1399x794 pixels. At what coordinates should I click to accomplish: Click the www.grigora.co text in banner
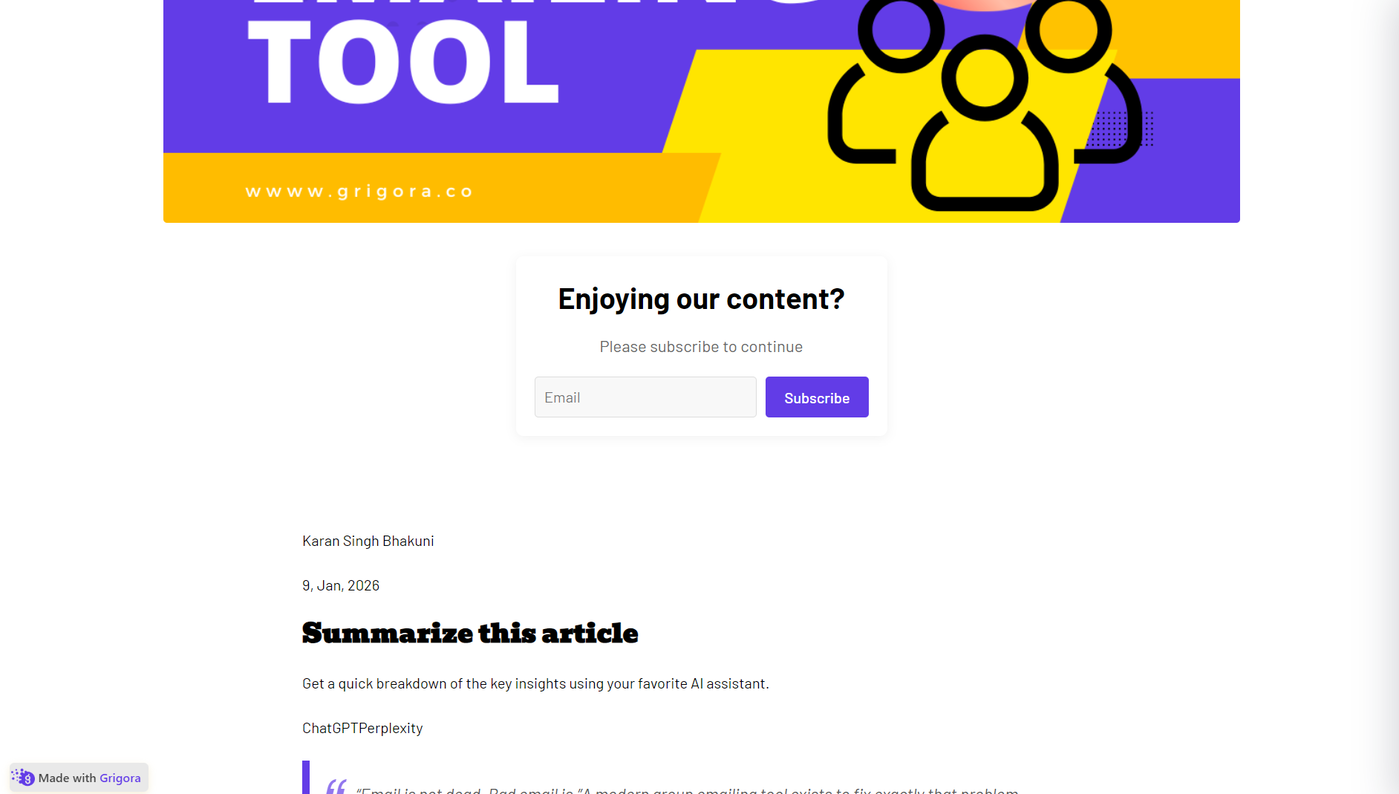(359, 191)
